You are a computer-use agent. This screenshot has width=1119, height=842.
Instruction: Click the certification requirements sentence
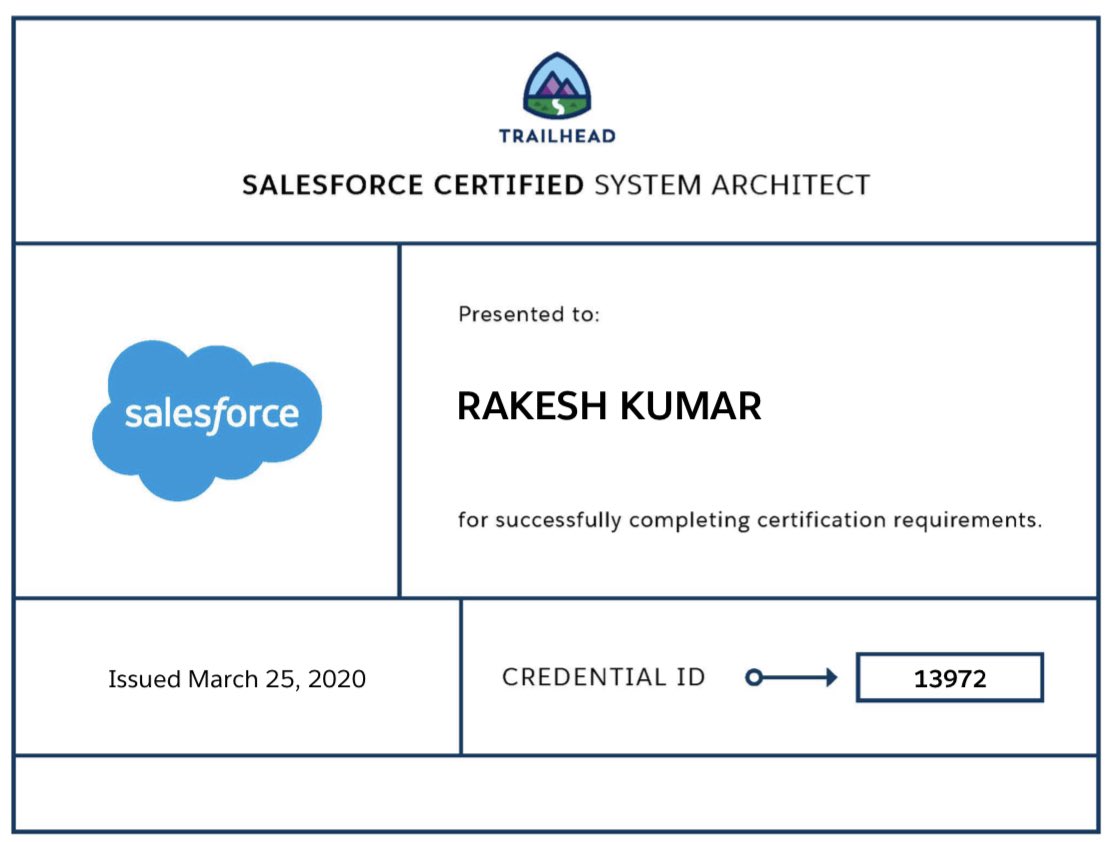pyautogui.click(x=749, y=520)
